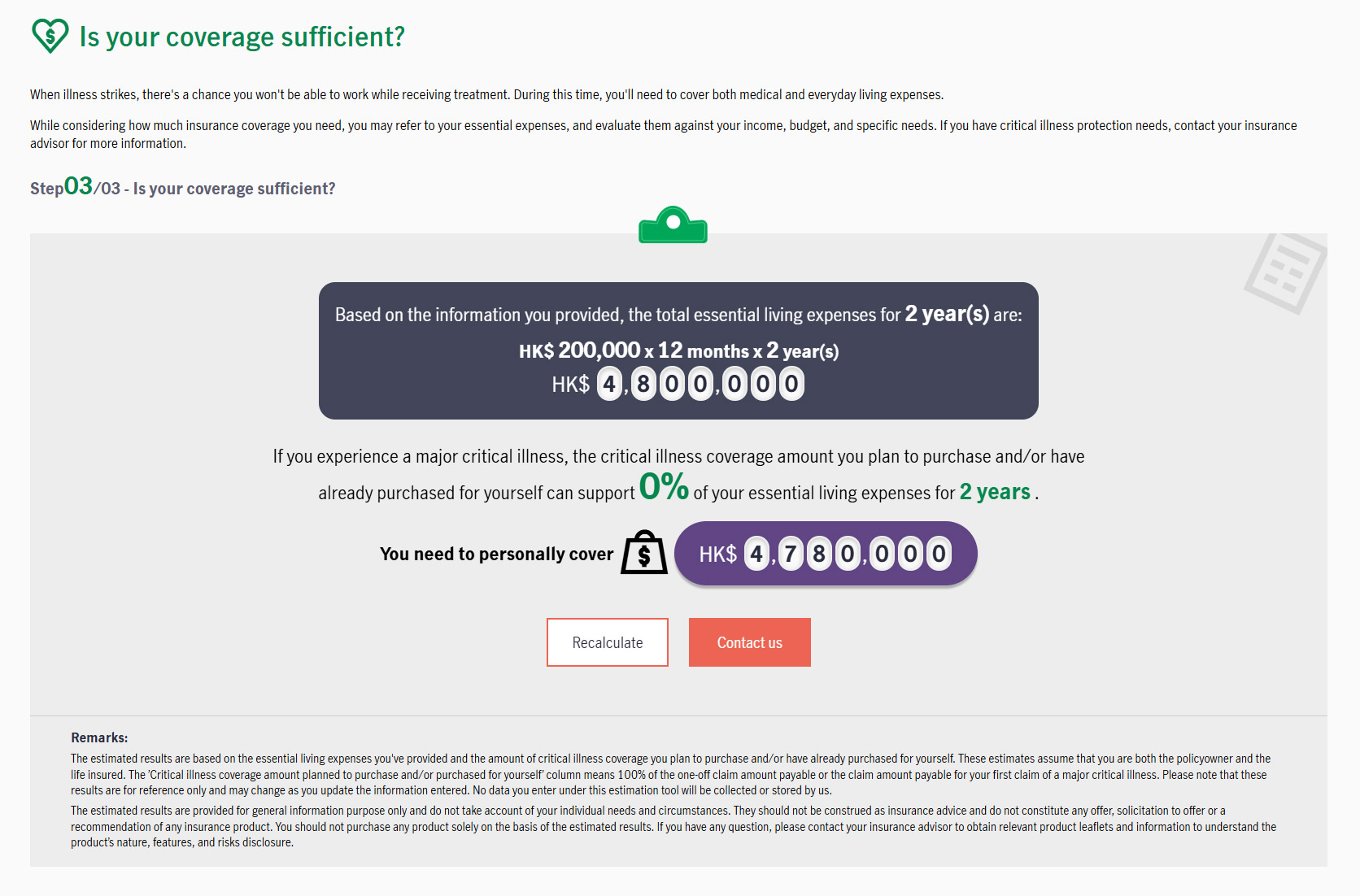Click the digit 8 in dark total box
1360x896 pixels.
coord(643,384)
